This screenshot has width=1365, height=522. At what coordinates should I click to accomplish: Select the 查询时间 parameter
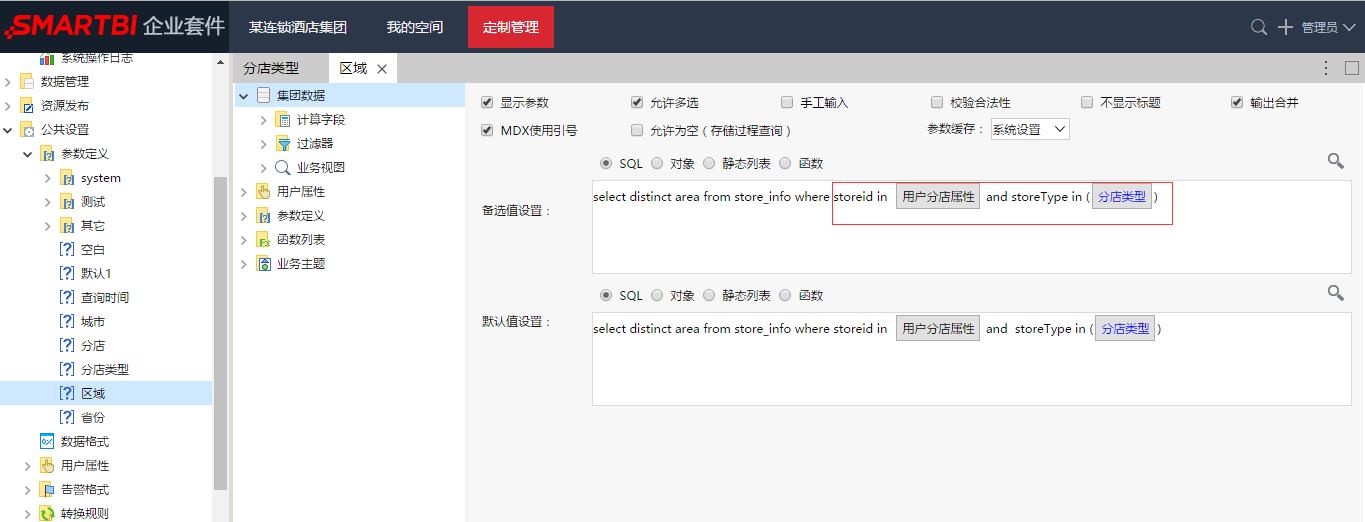pyautogui.click(x=105, y=298)
